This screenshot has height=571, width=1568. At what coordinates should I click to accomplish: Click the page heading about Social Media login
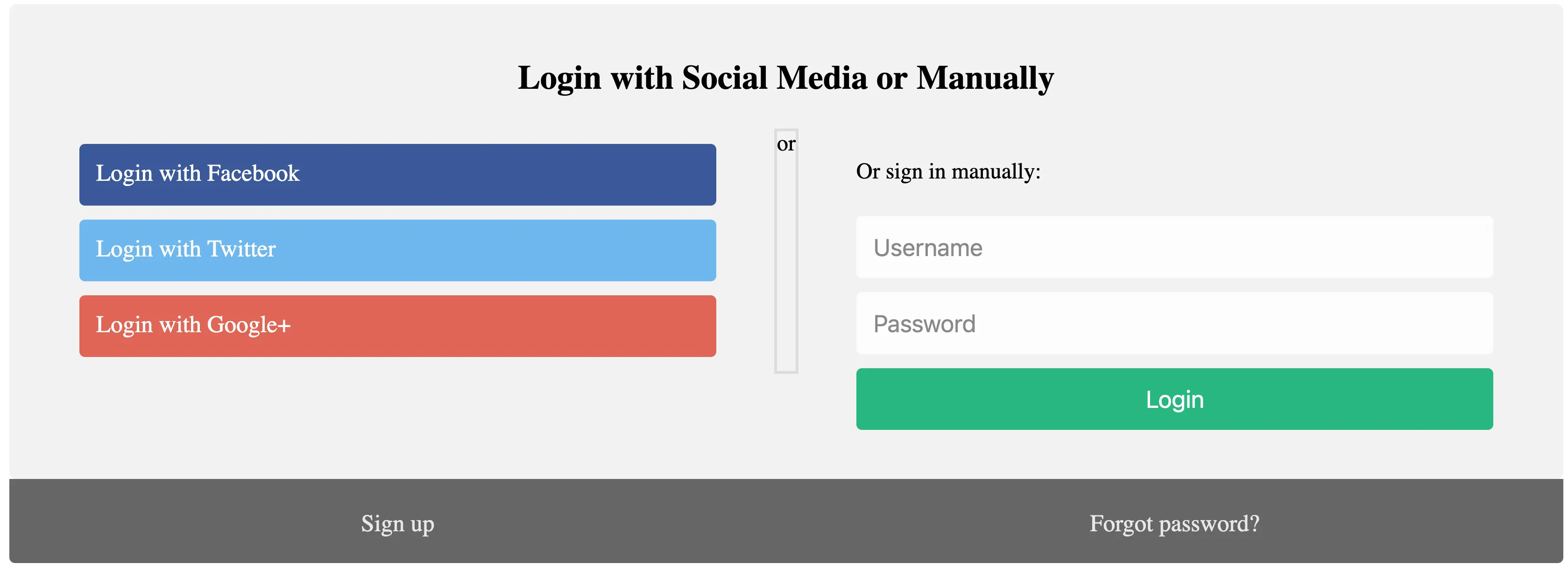click(x=785, y=78)
